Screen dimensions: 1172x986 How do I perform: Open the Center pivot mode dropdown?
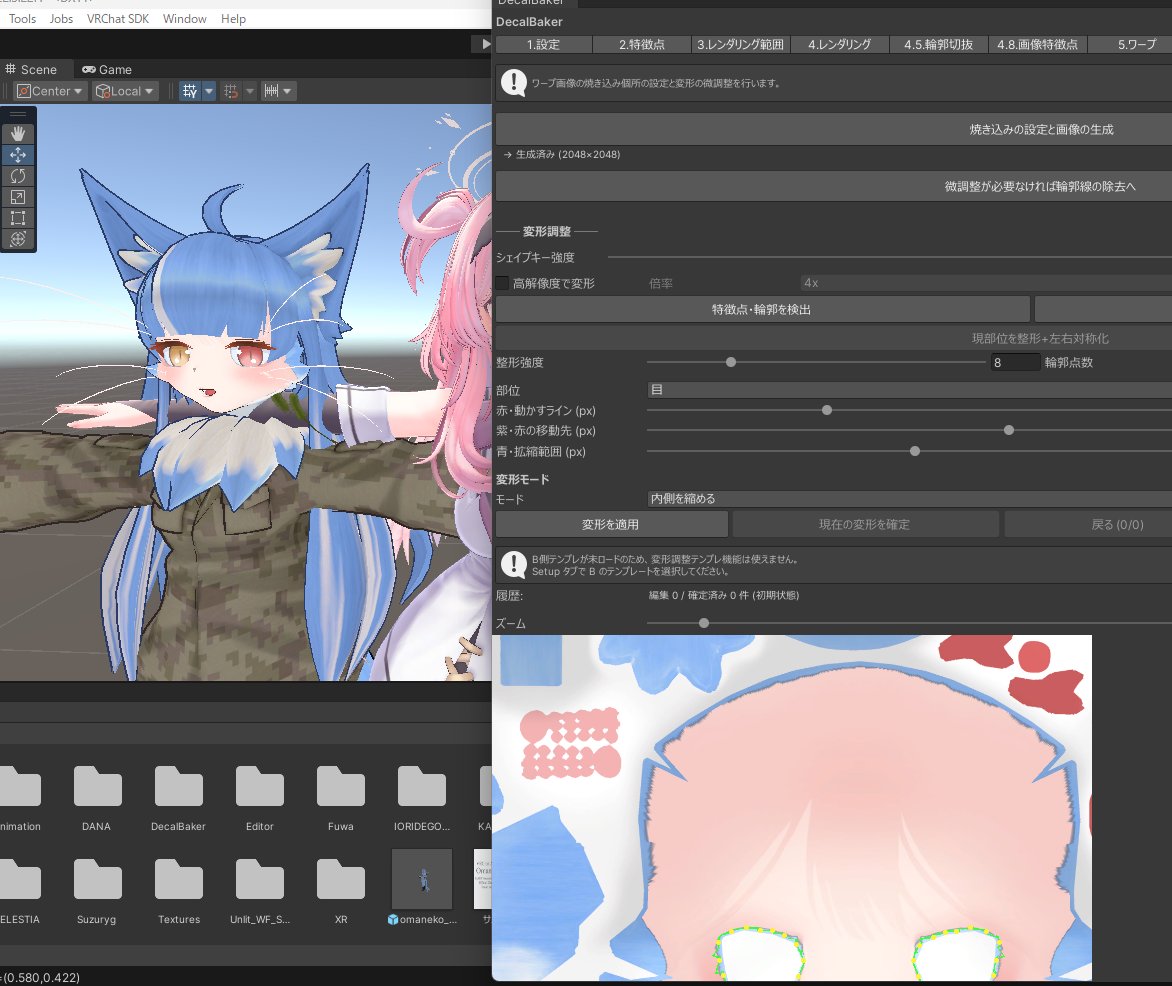49,91
